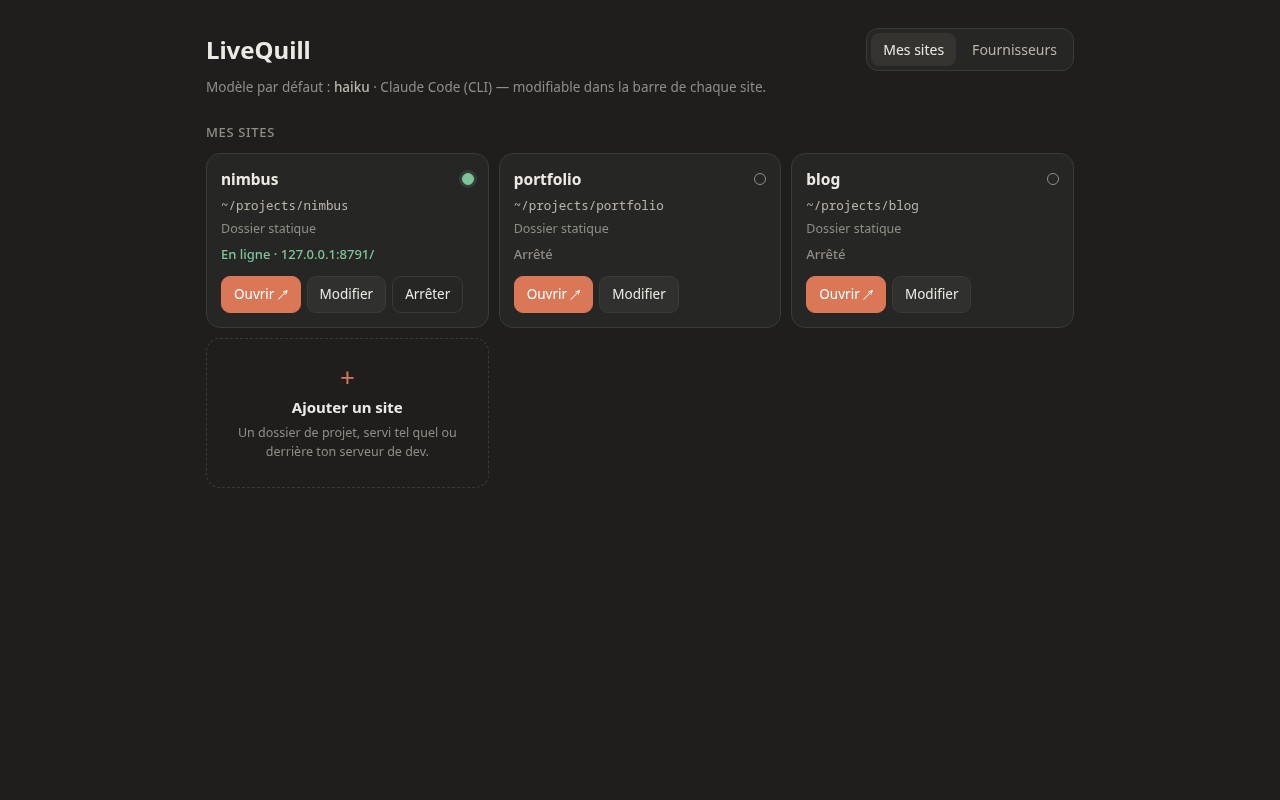Click the path ~/projects/portfolio
This screenshot has height=800, width=1280.
pyautogui.click(x=588, y=206)
